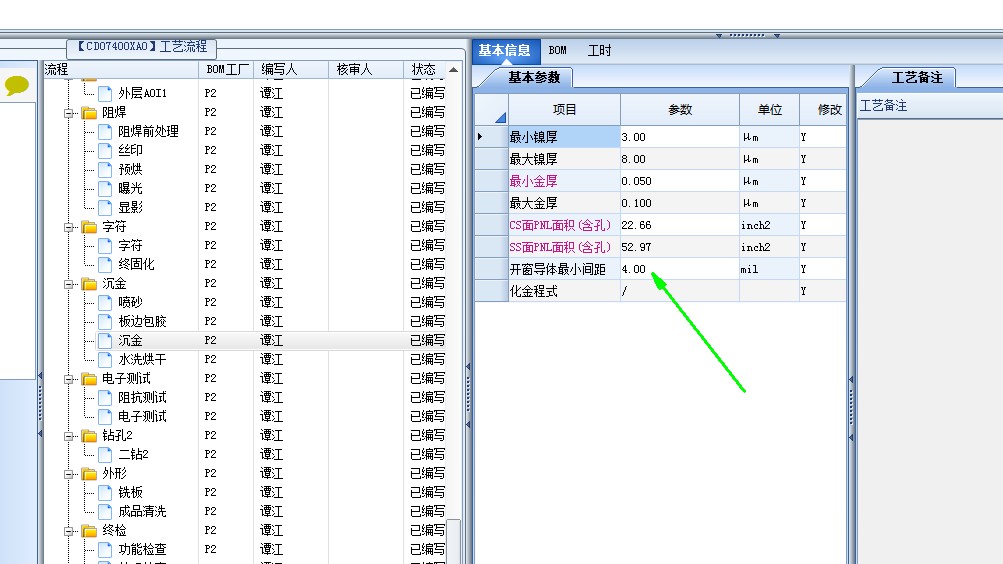Click the process tree vertical scrollbar thumb

tap(454, 540)
